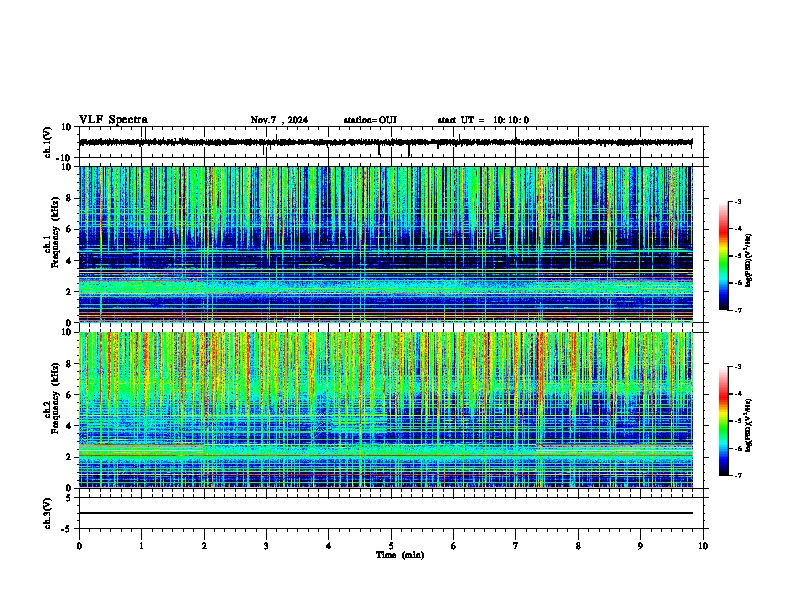The image size is (792, 612).
Task: Click time axis tick label "10"
Action: [703, 546]
